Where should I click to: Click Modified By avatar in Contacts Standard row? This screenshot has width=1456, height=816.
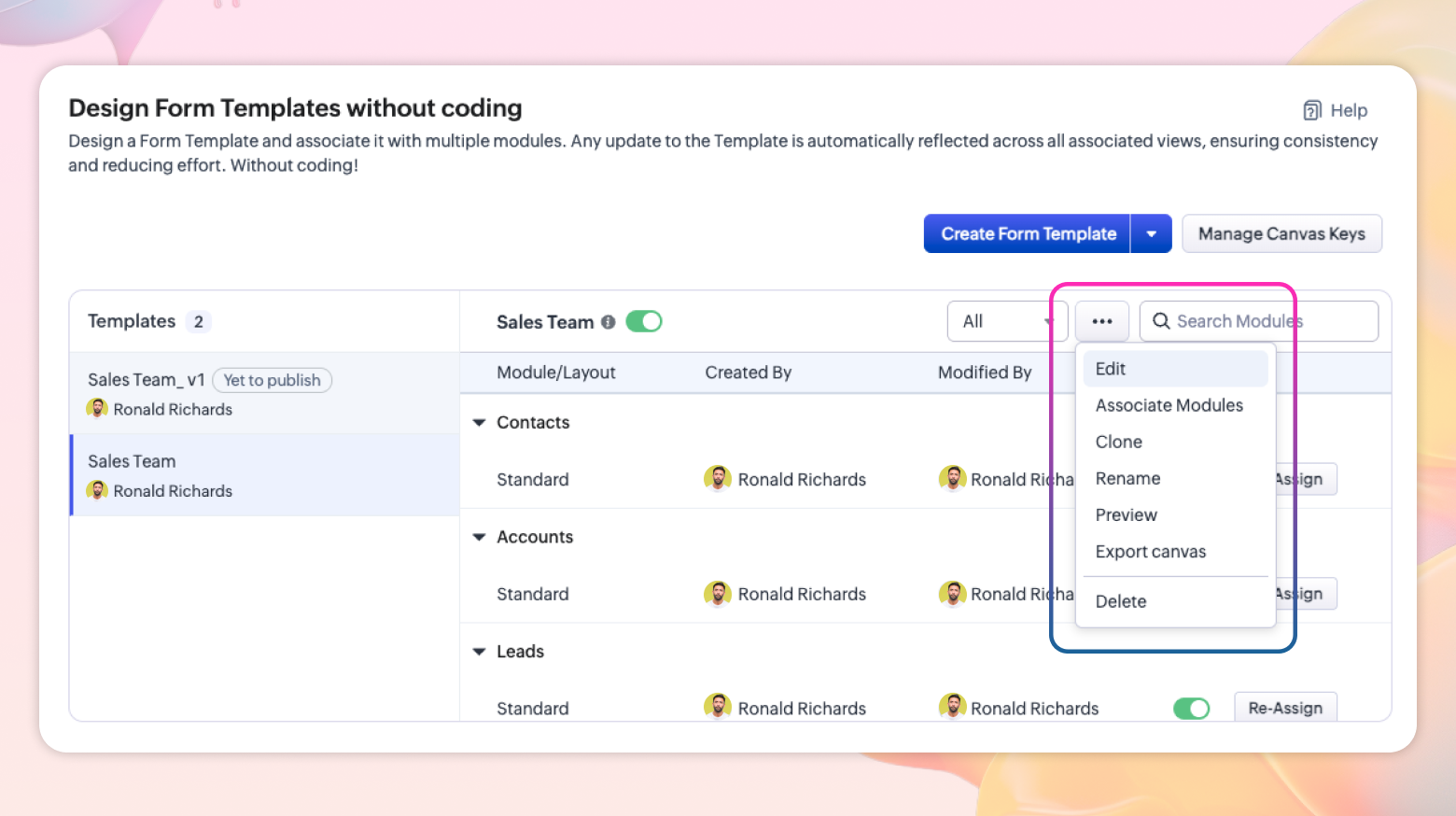tap(952, 479)
